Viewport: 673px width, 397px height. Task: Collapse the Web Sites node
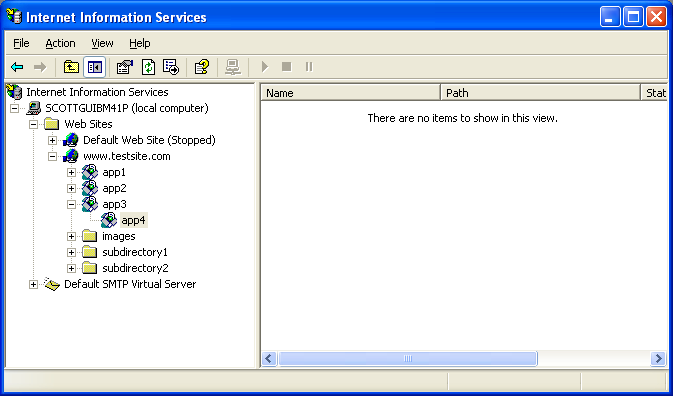(x=33, y=124)
